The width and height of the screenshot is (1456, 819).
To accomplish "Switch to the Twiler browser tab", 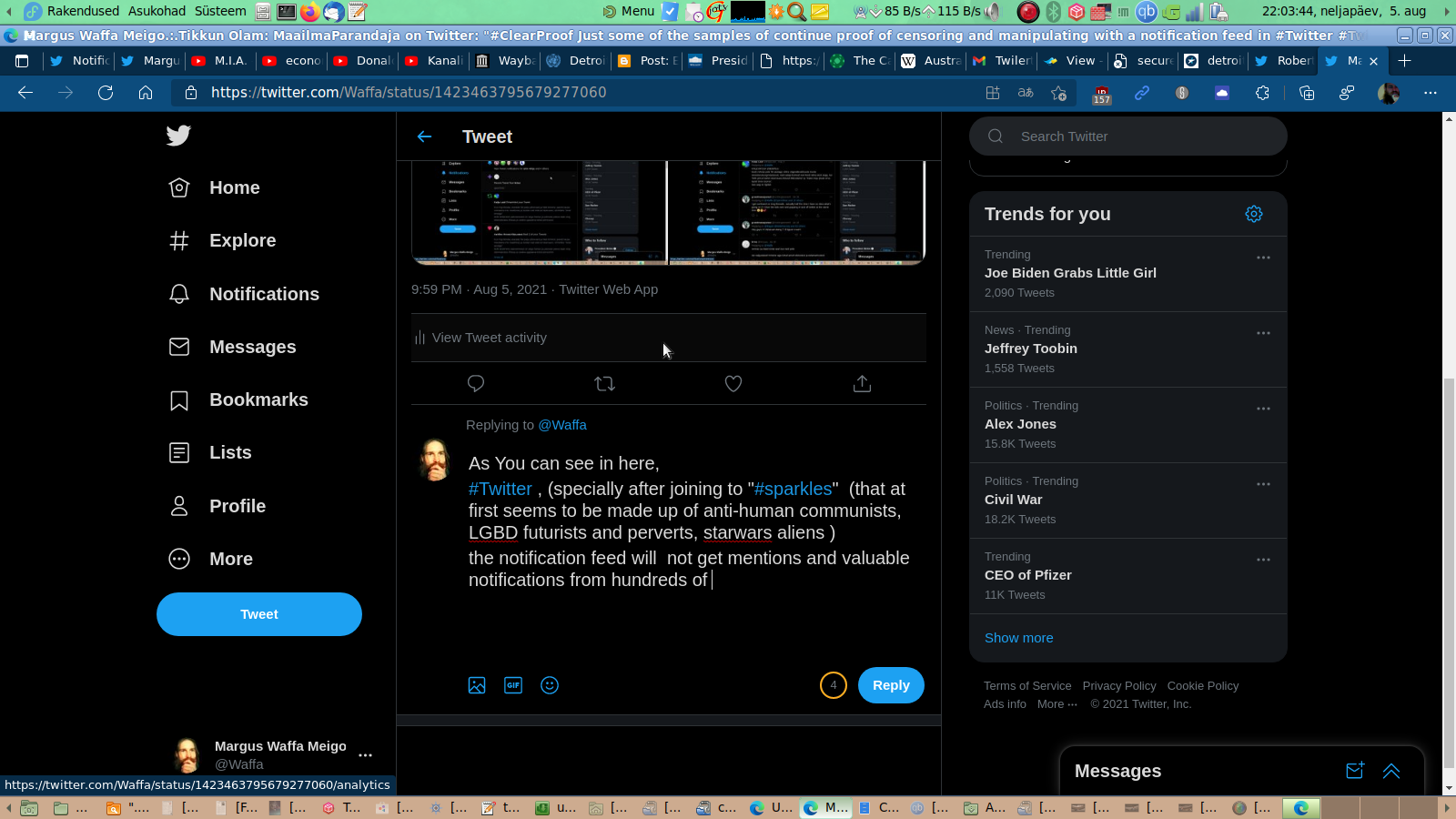I will click(x=1002, y=61).
